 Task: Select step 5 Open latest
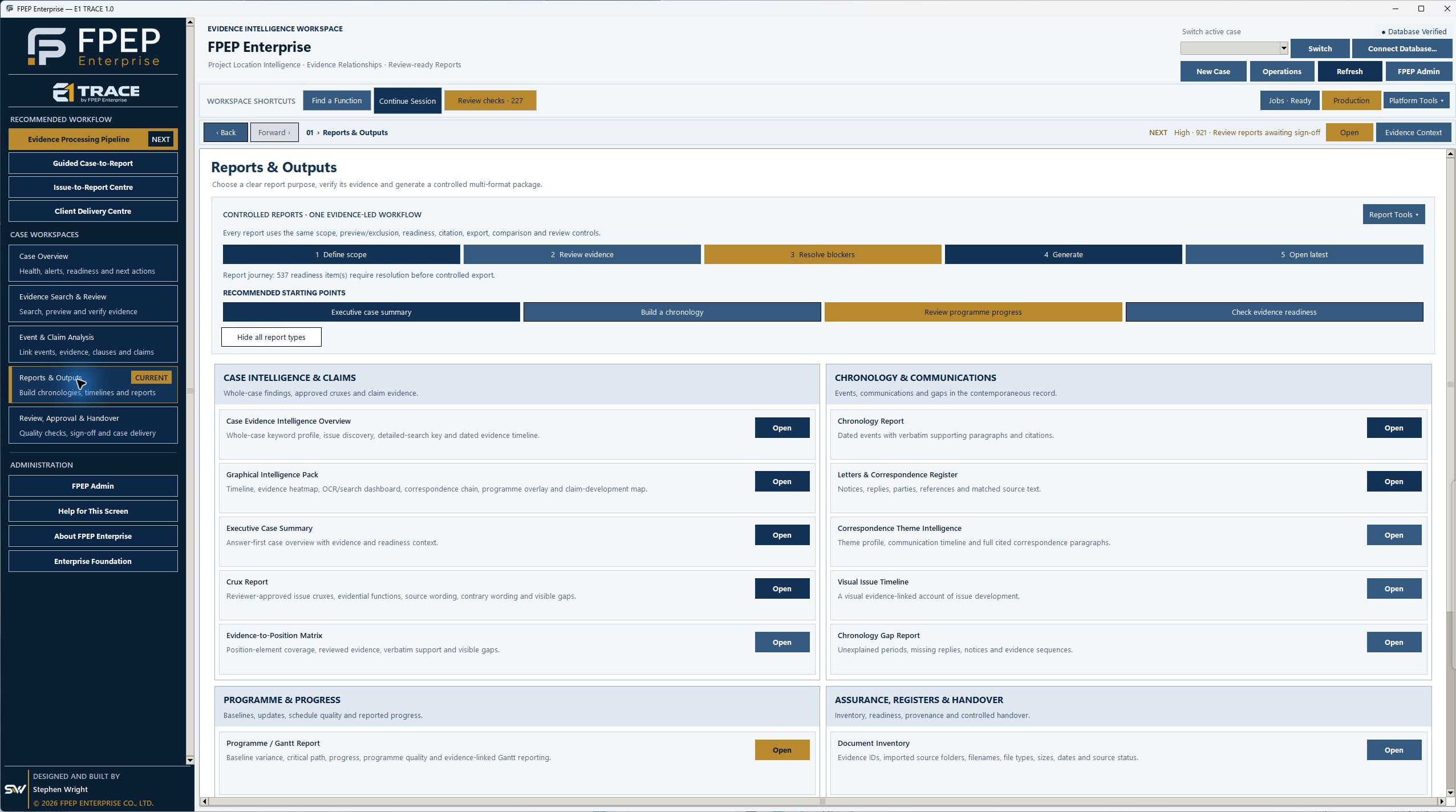point(1304,254)
